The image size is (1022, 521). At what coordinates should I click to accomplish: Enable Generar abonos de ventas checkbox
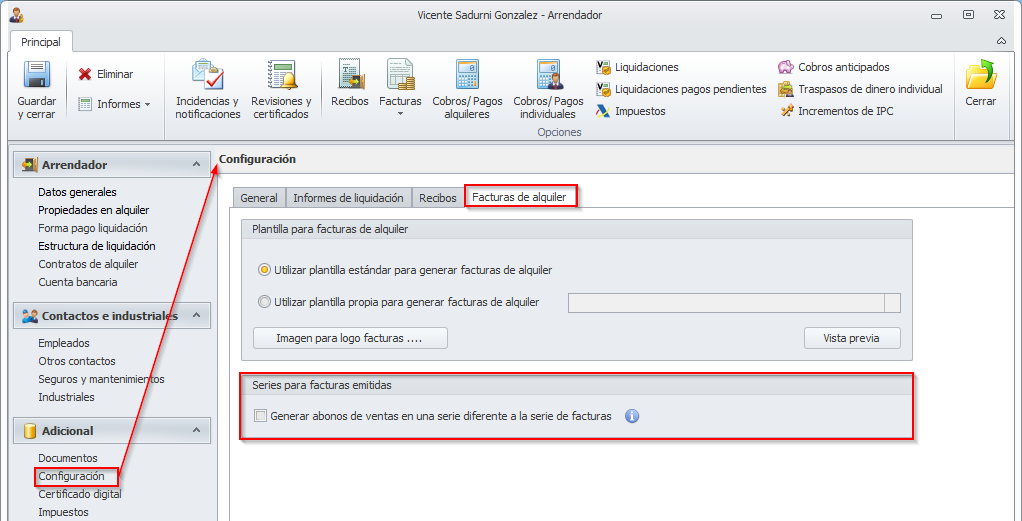(261, 415)
